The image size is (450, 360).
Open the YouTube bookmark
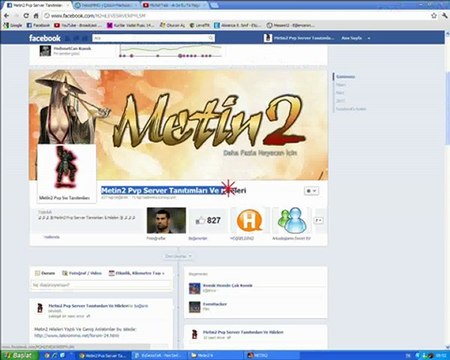coord(78,25)
